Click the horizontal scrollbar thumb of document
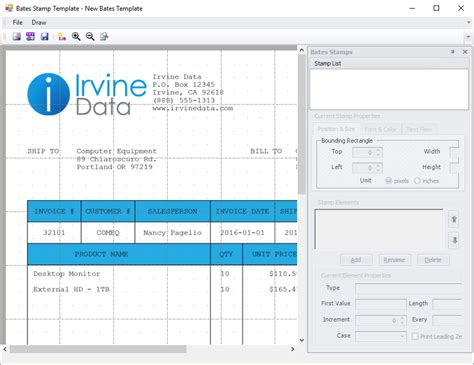Image resolution: width=474 pixels, height=365 pixels. tap(98, 349)
